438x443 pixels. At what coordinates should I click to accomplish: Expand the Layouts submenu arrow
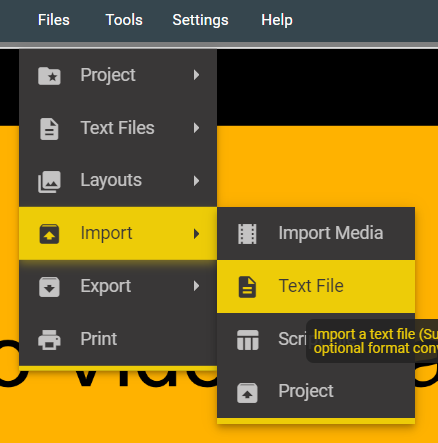pos(196,181)
